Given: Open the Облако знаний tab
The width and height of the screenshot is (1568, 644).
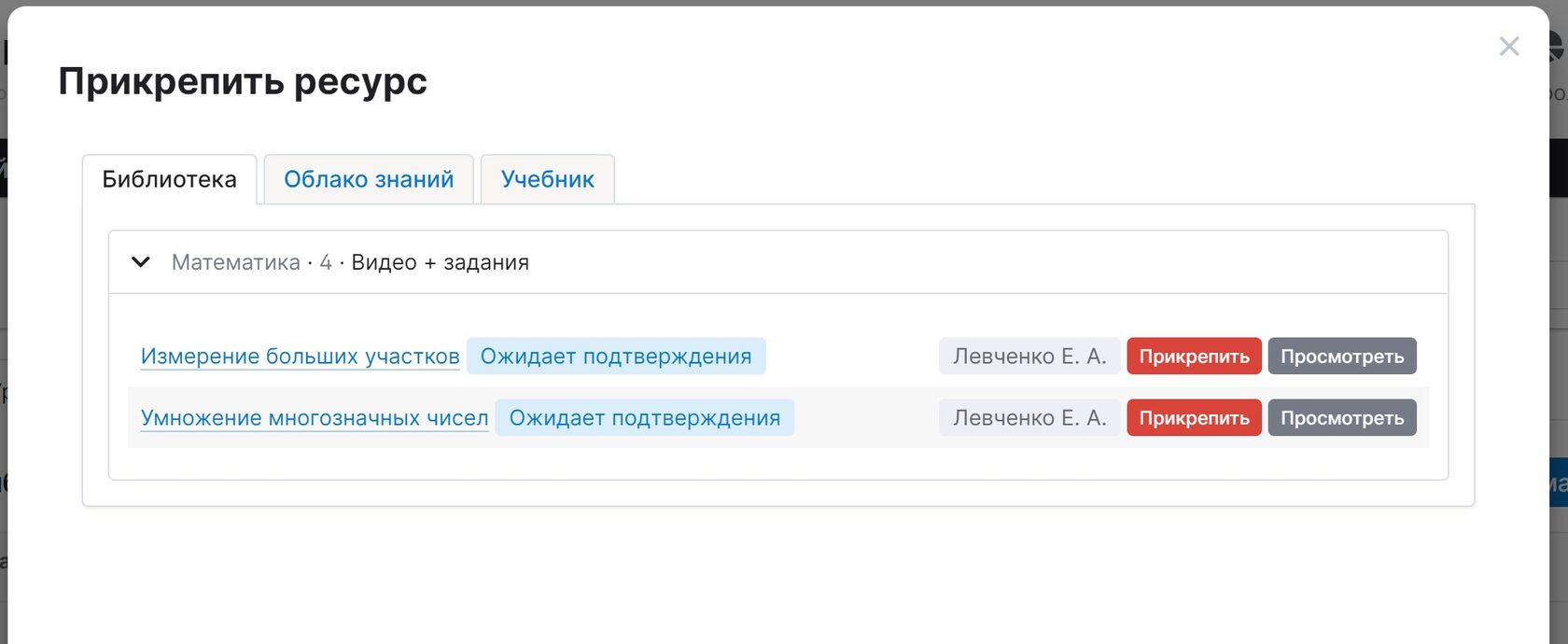Looking at the screenshot, I should 369,179.
